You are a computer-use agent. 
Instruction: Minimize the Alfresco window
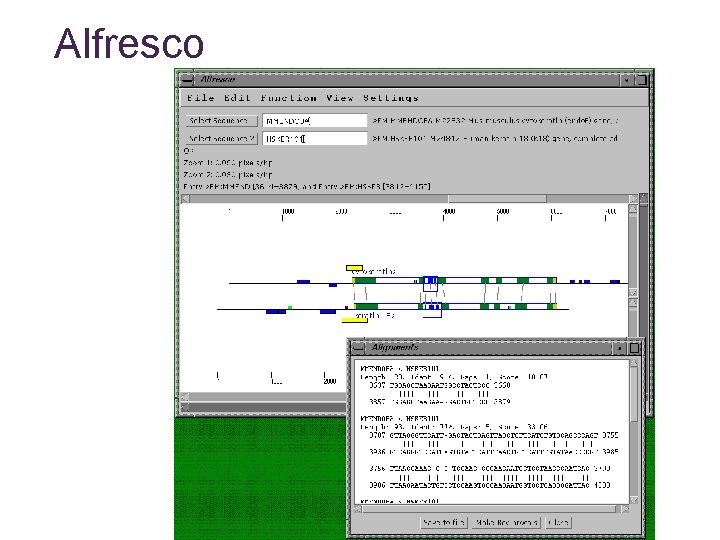[x=627, y=80]
